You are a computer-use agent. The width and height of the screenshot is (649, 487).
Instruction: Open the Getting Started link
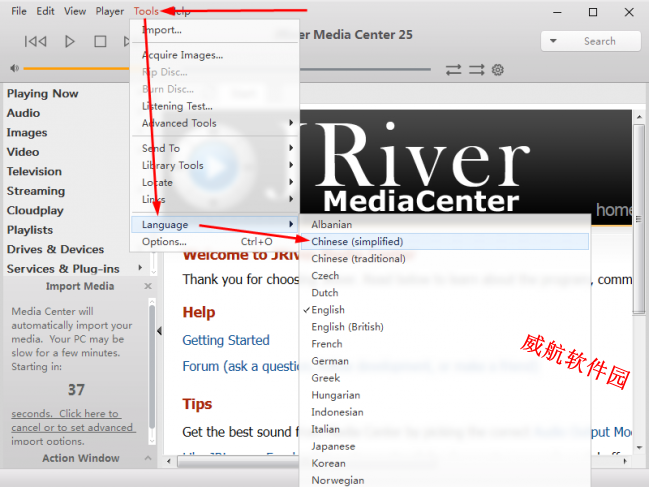pos(225,340)
